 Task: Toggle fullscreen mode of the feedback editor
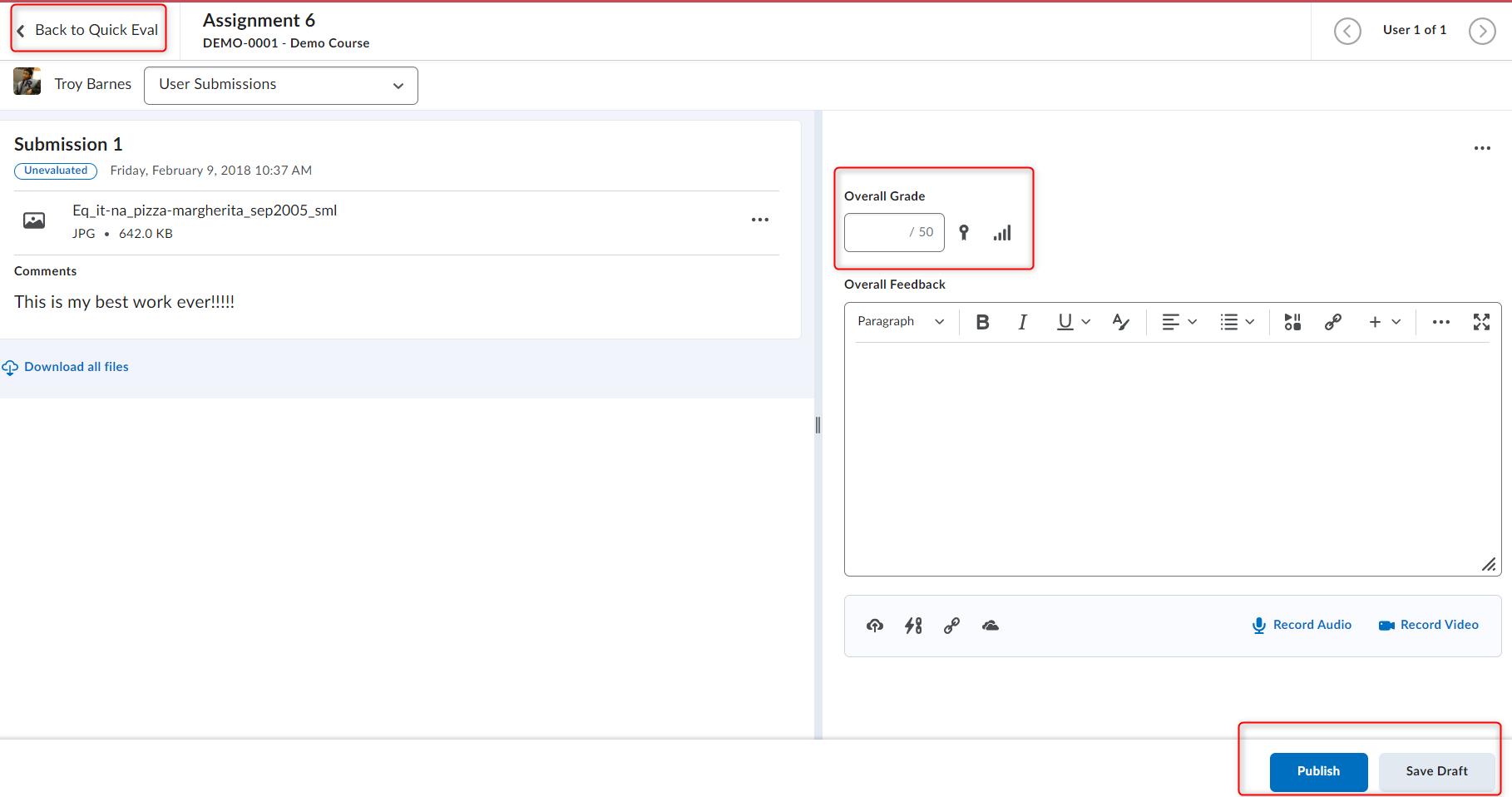(1481, 322)
